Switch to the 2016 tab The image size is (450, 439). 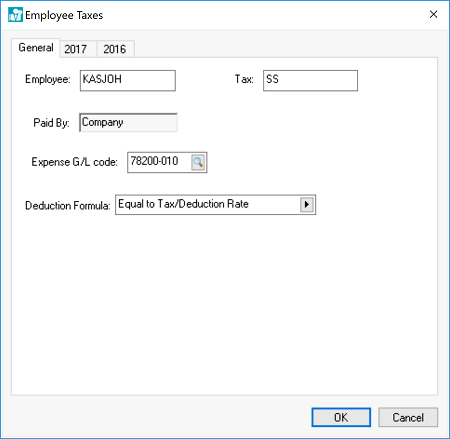(115, 49)
